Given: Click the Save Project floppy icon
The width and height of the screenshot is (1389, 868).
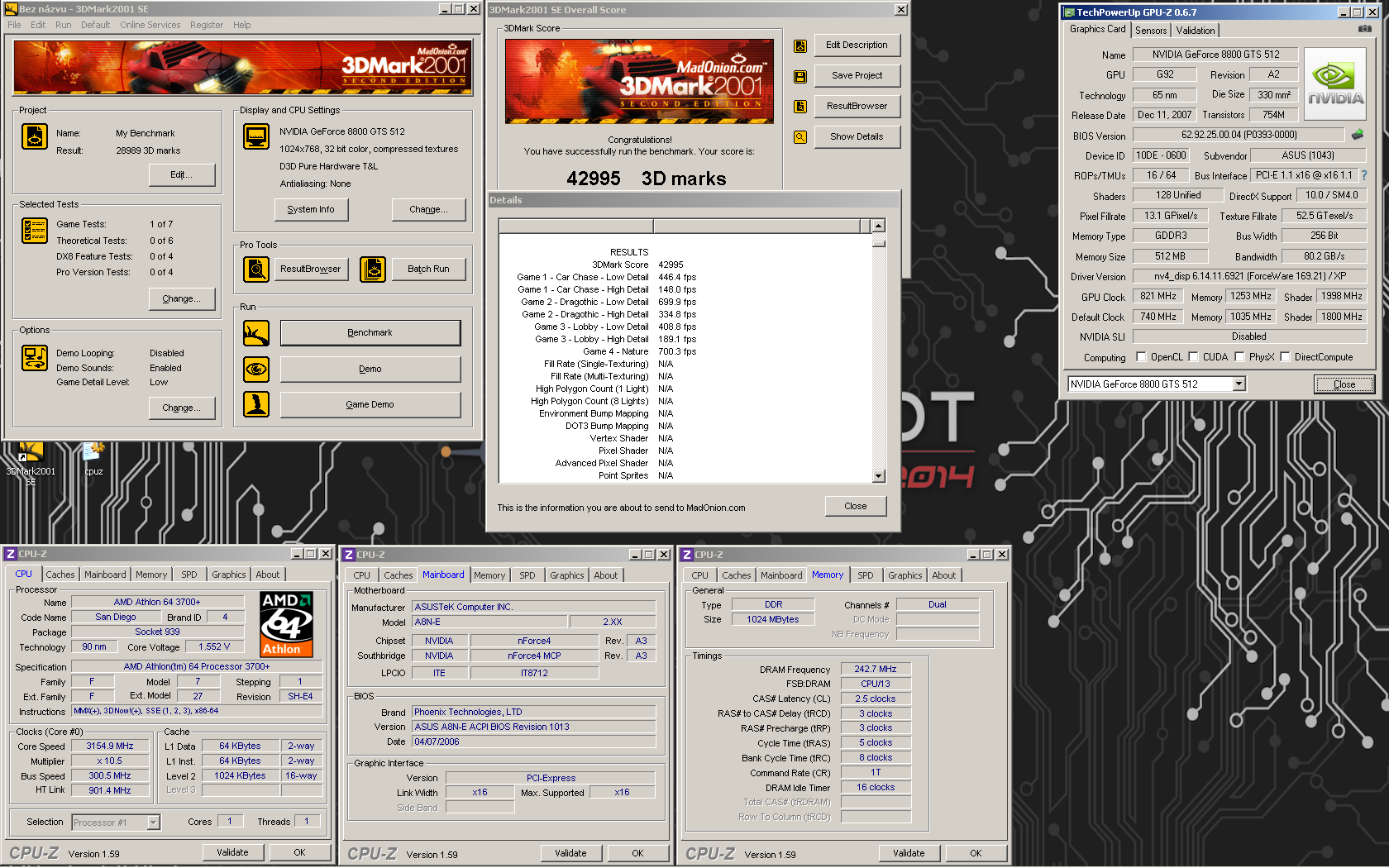Looking at the screenshot, I should 800,77.
